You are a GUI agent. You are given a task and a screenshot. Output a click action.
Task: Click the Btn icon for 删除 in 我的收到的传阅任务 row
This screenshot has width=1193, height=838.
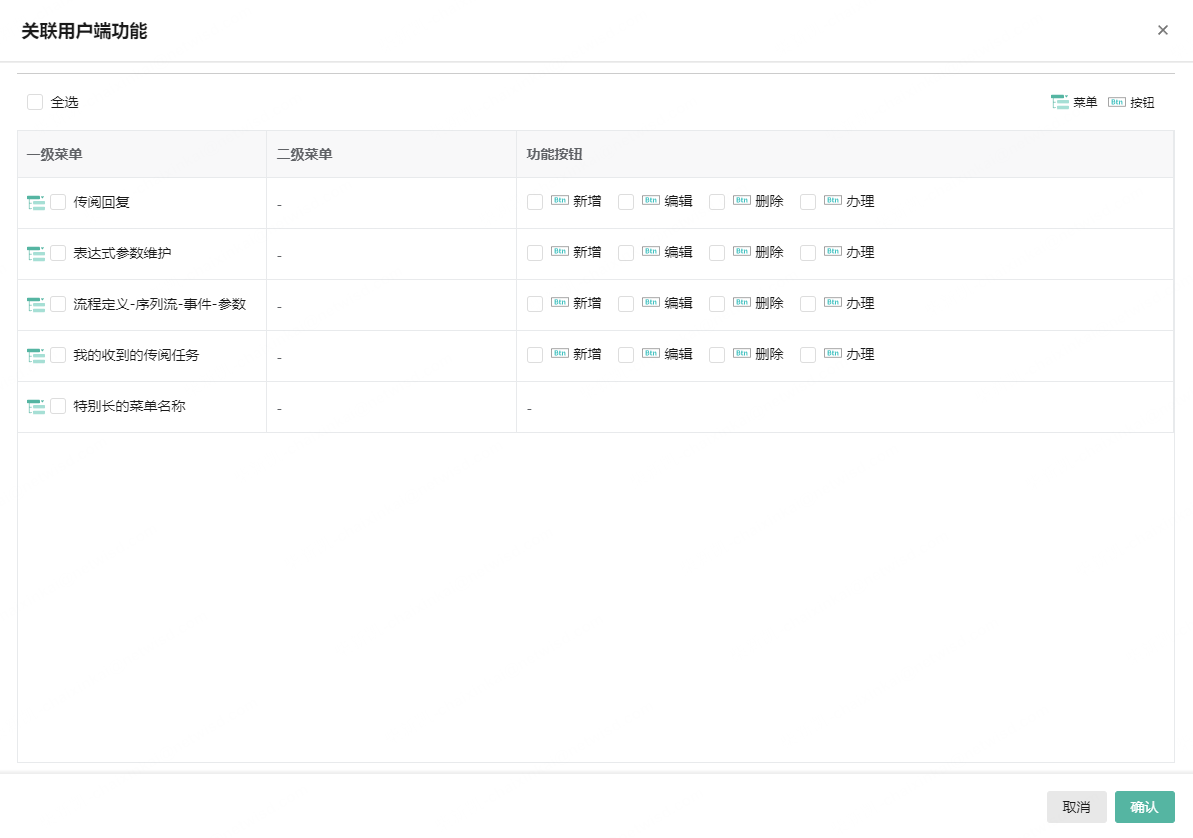[742, 354]
